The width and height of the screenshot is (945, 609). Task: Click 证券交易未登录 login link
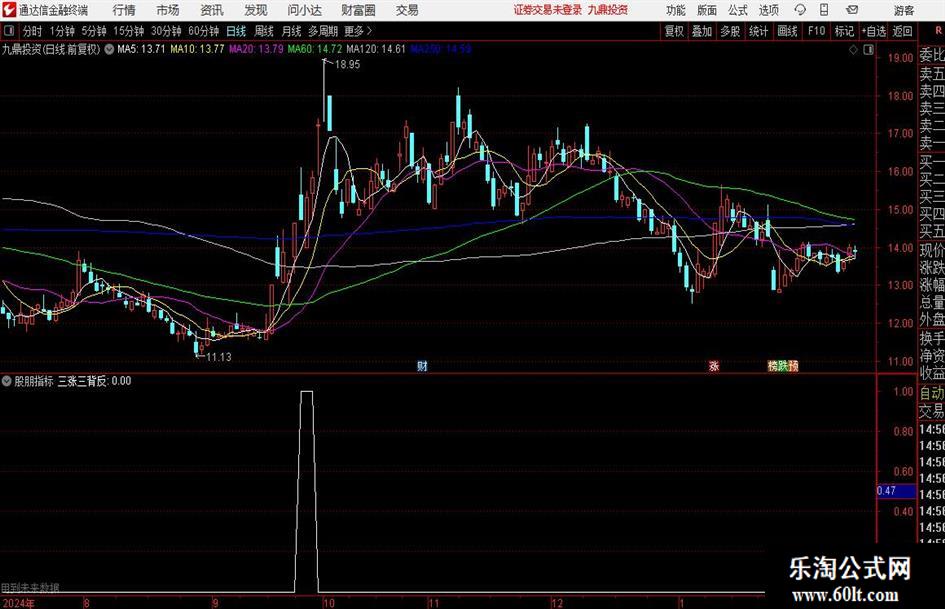tap(548, 10)
